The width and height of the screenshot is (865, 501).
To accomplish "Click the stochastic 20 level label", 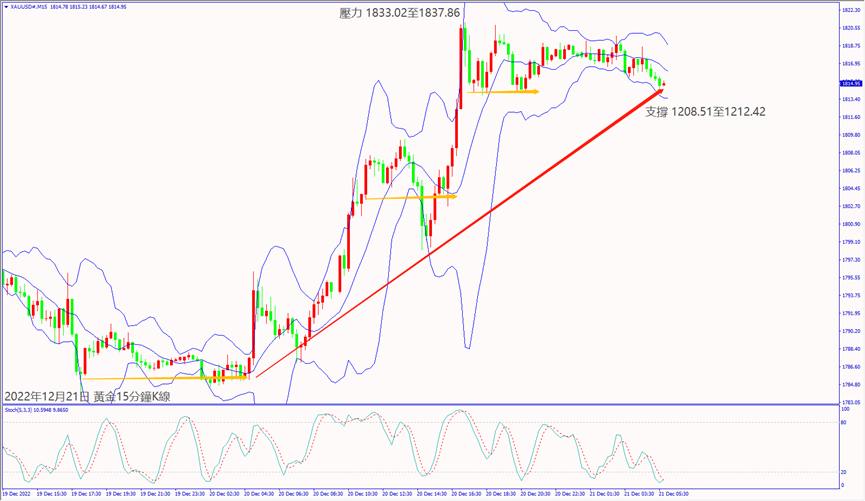I will click(x=846, y=472).
